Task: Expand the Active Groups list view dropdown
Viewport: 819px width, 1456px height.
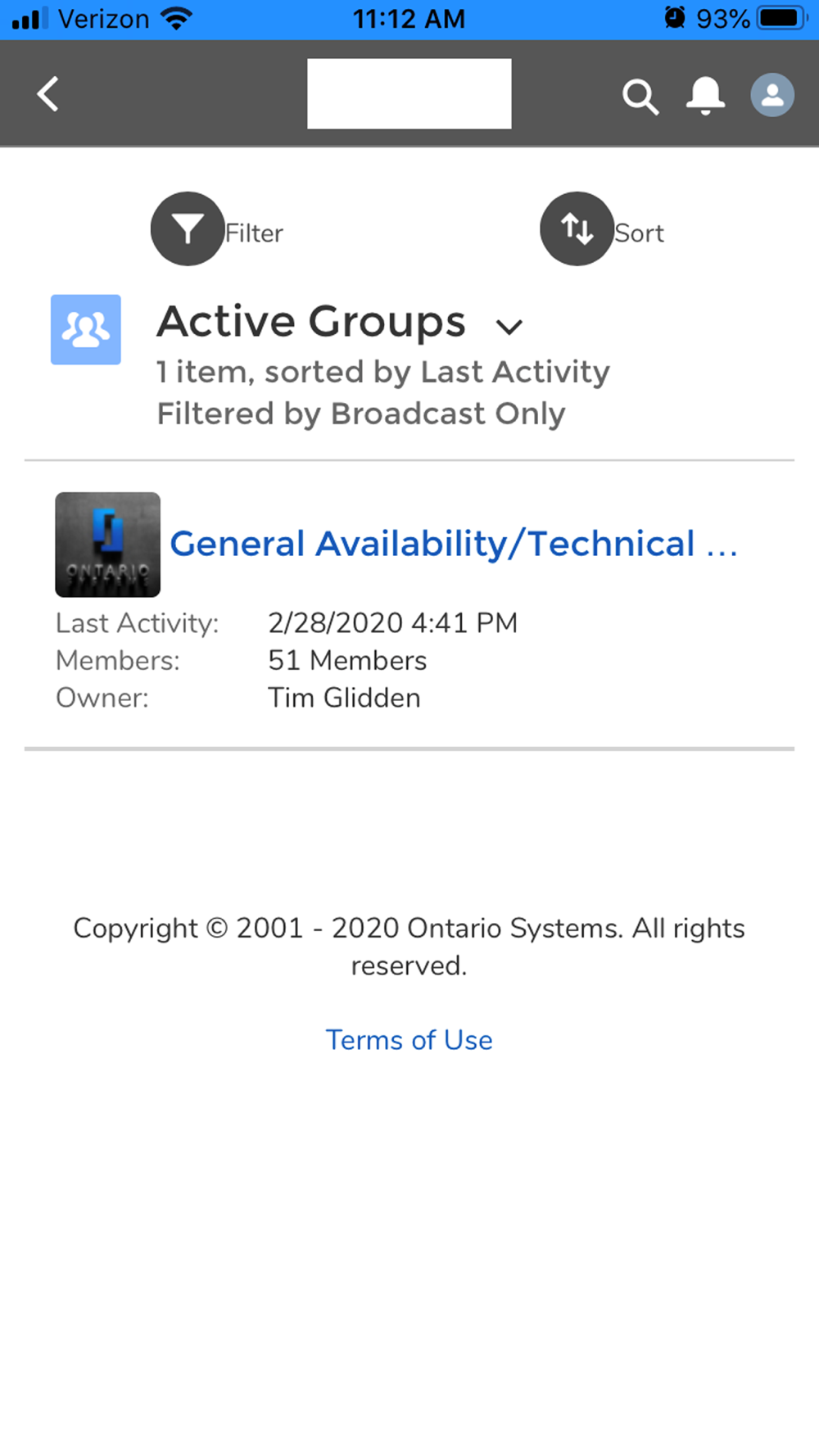Action: click(509, 327)
